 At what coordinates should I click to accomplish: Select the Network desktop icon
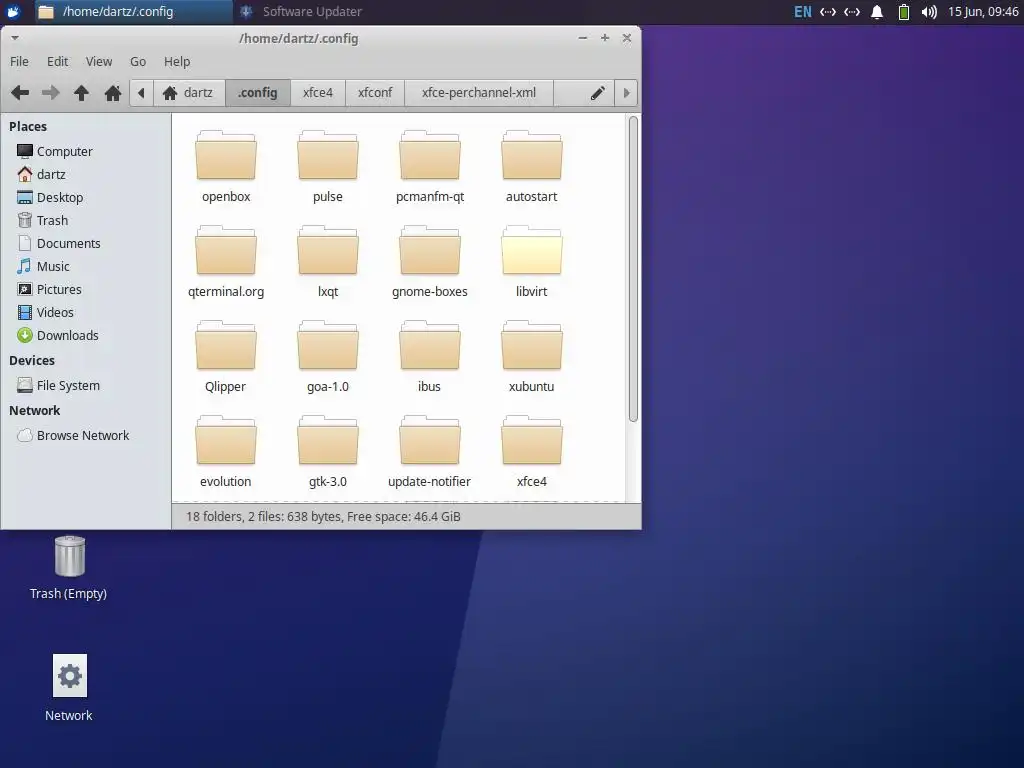69,688
